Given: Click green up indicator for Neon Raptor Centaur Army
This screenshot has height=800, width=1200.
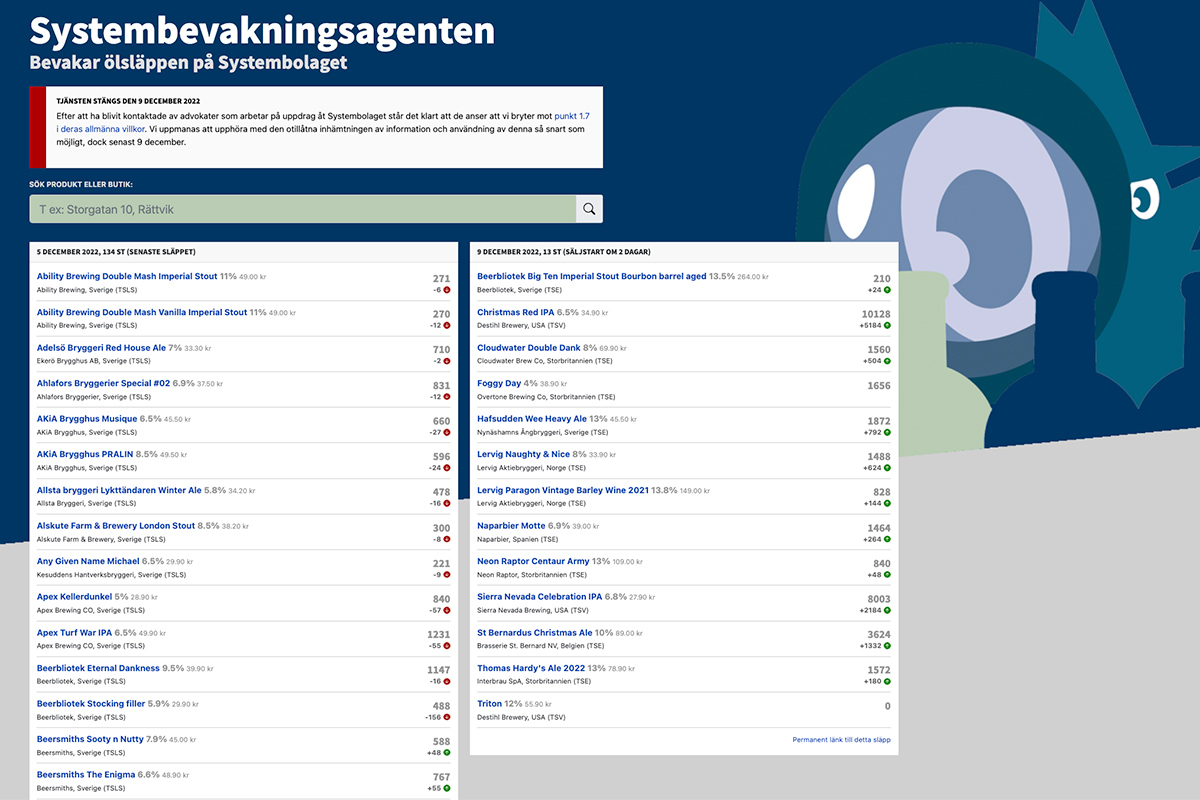Looking at the screenshot, I should [887, 575].
